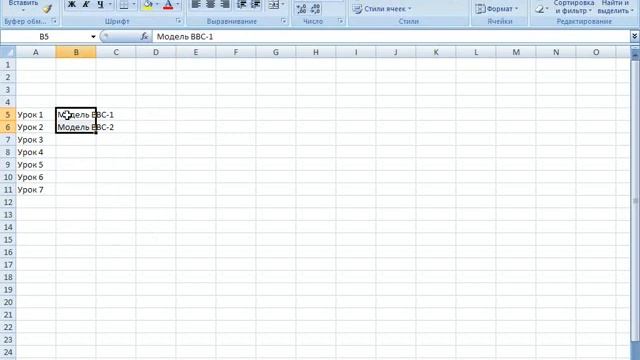640x360 pixels.
Task: Select row 11 header
Action: pyautogui.click(x=8, y=190)
